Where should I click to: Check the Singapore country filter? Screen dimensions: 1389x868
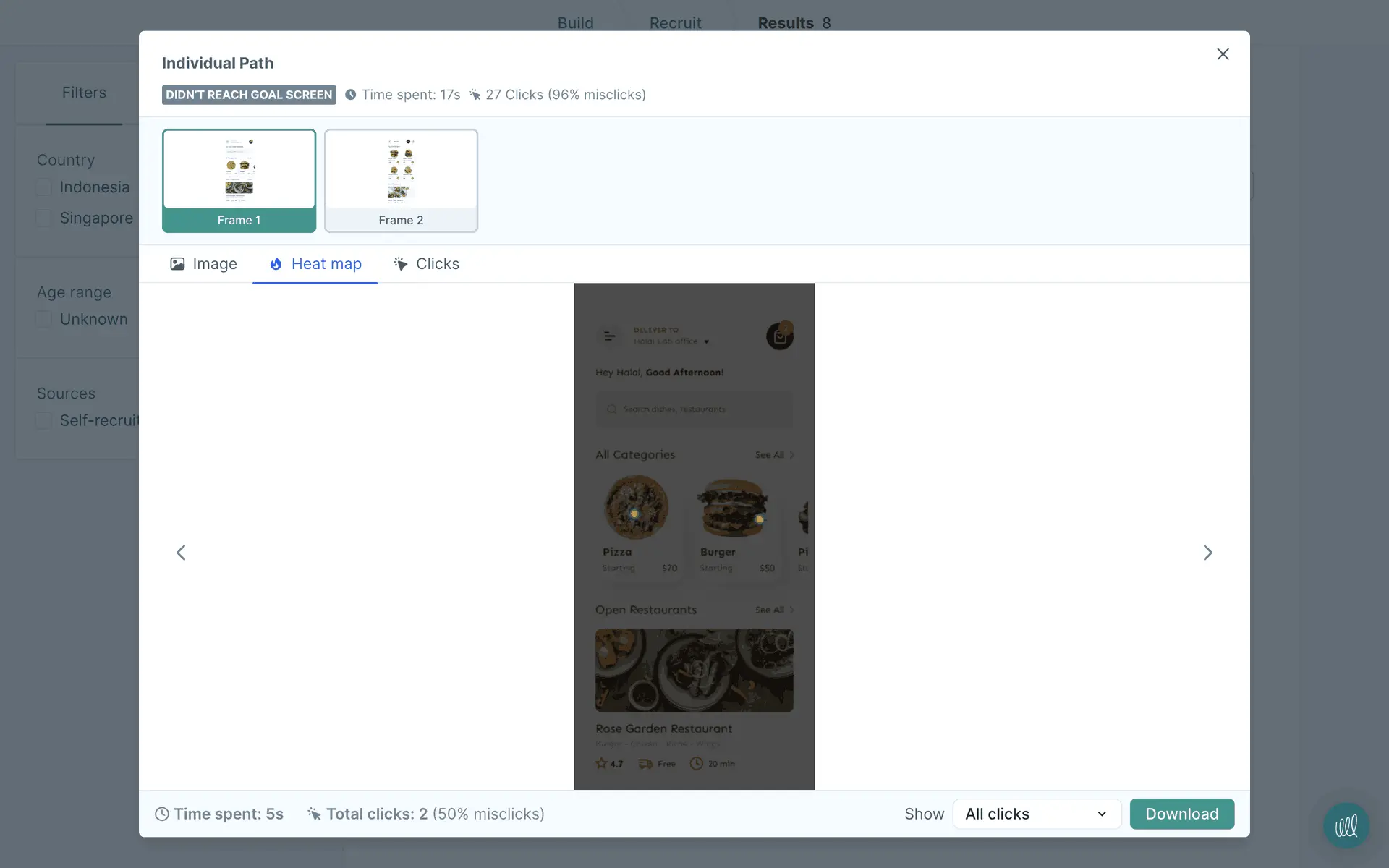tap(44, 218)
